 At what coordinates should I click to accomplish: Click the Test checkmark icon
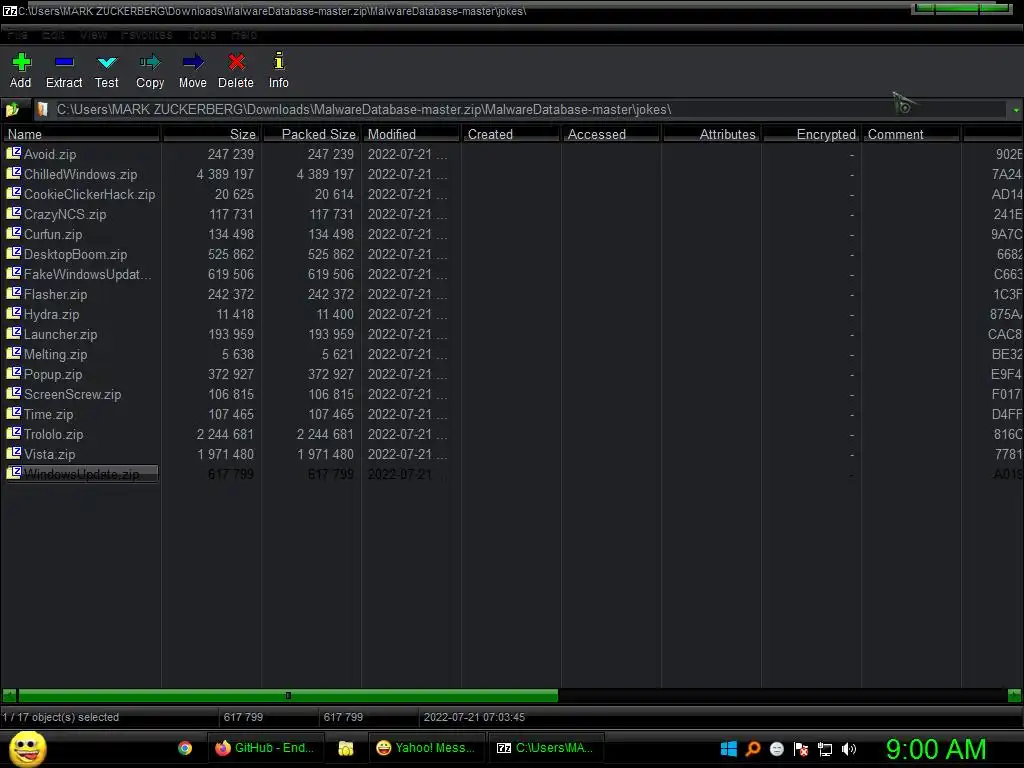[106, 63]
